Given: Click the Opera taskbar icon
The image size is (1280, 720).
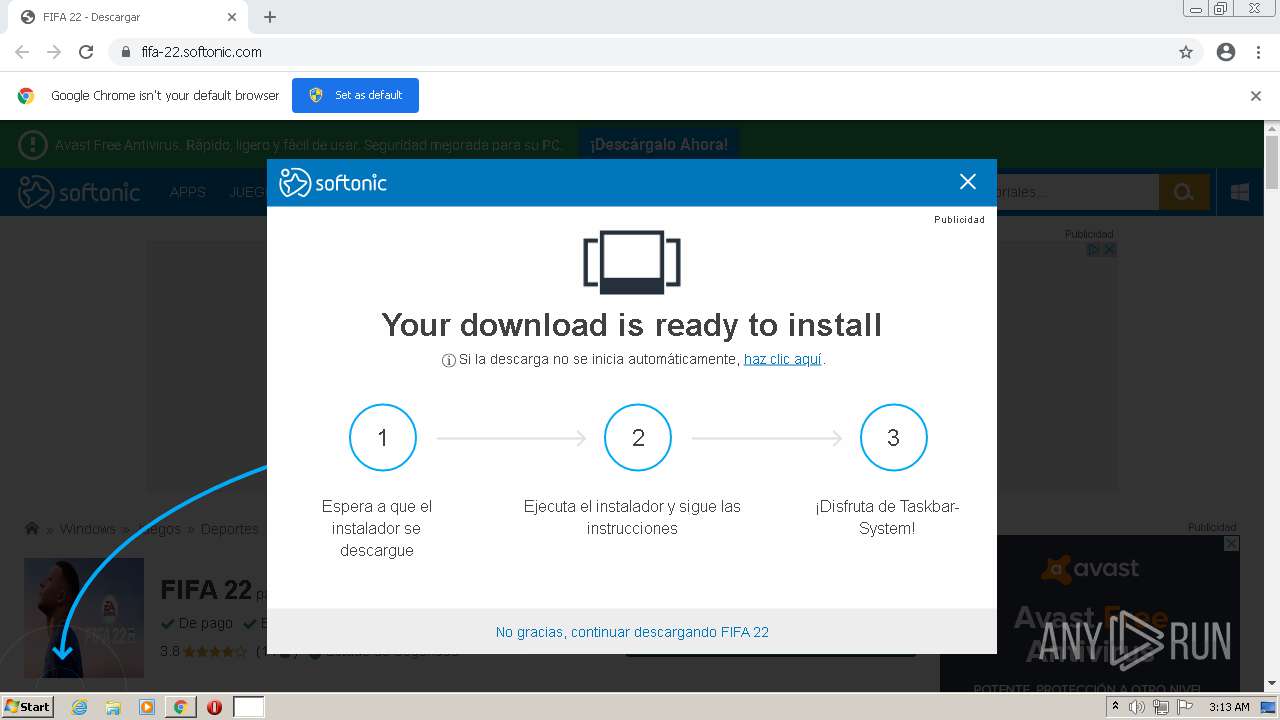Looking at the screenshot, I should (x=214, y=707).
